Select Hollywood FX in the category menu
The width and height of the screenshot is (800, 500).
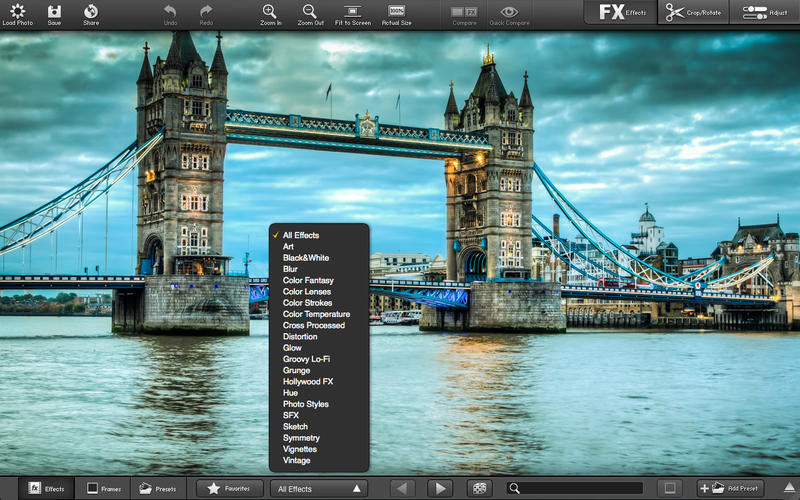pyautogui.click(x=308, y=381)
